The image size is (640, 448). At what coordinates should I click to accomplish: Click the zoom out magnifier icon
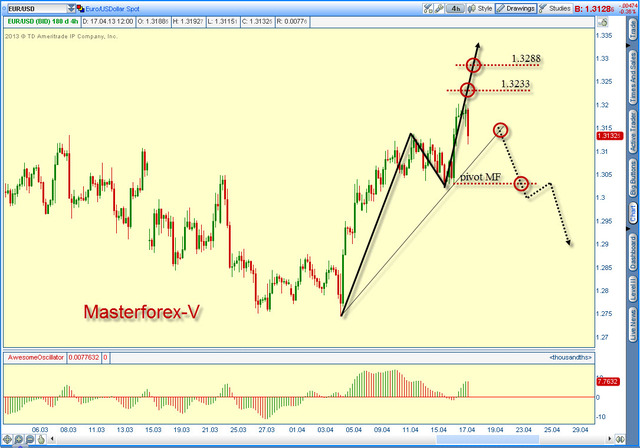pos(30,439)
